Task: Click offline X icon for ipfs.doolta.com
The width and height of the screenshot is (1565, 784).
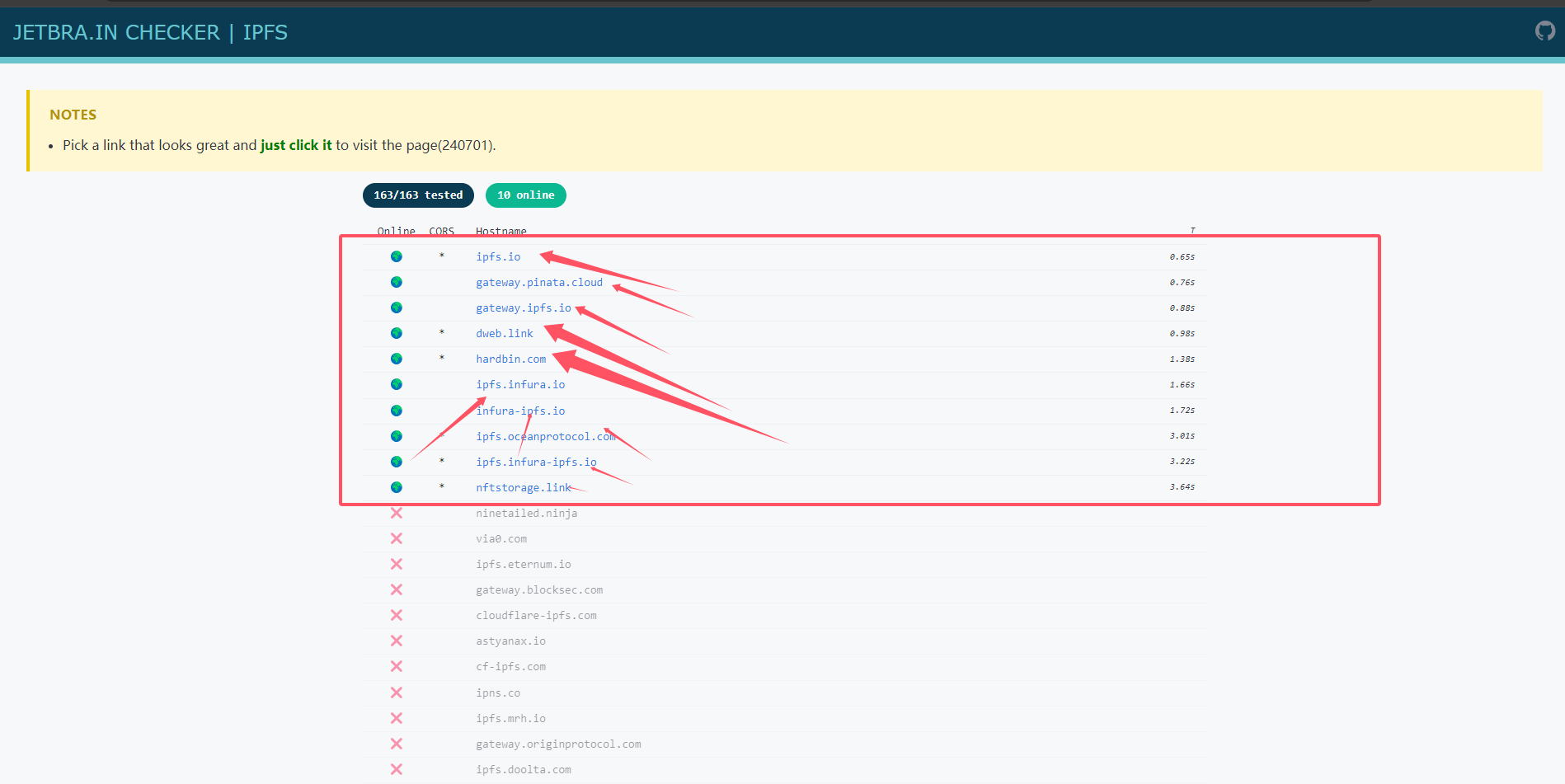Action: tap(397, 769)
